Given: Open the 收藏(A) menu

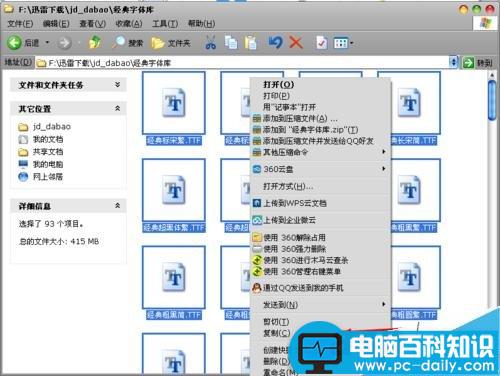Looking at the screenshot, I should pos(129,24).
